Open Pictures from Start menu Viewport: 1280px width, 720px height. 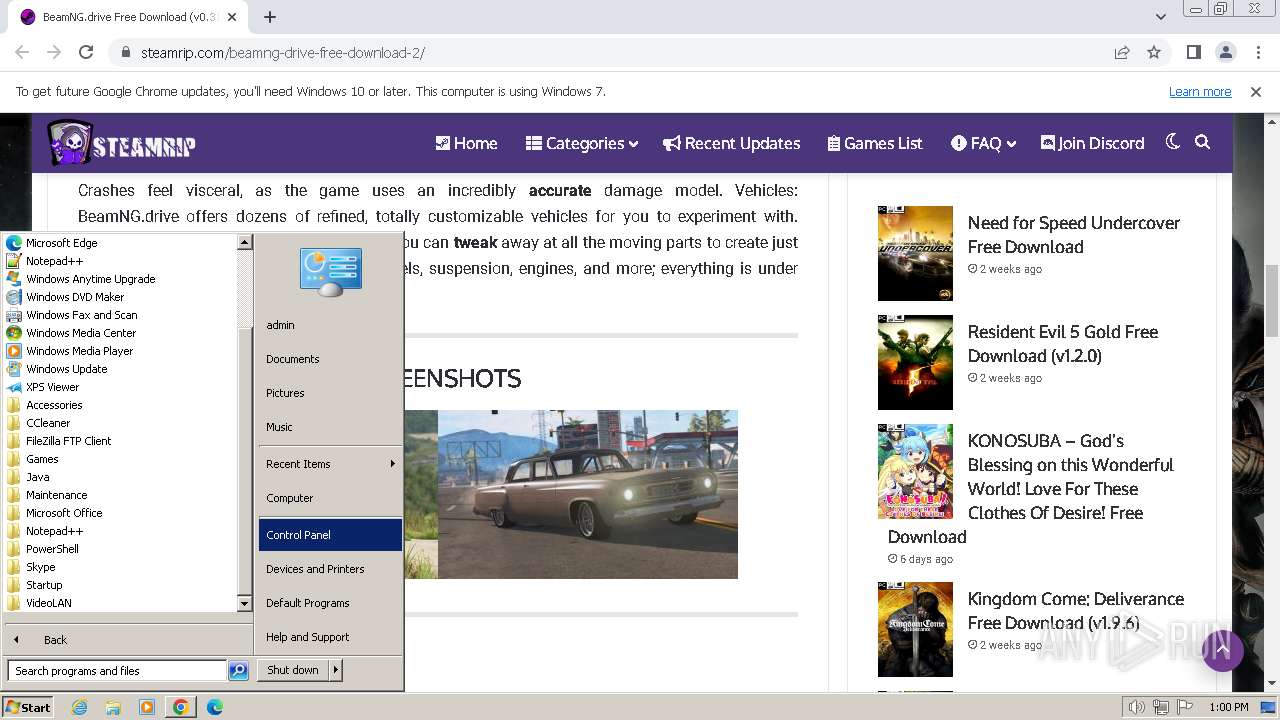[285, 393]
